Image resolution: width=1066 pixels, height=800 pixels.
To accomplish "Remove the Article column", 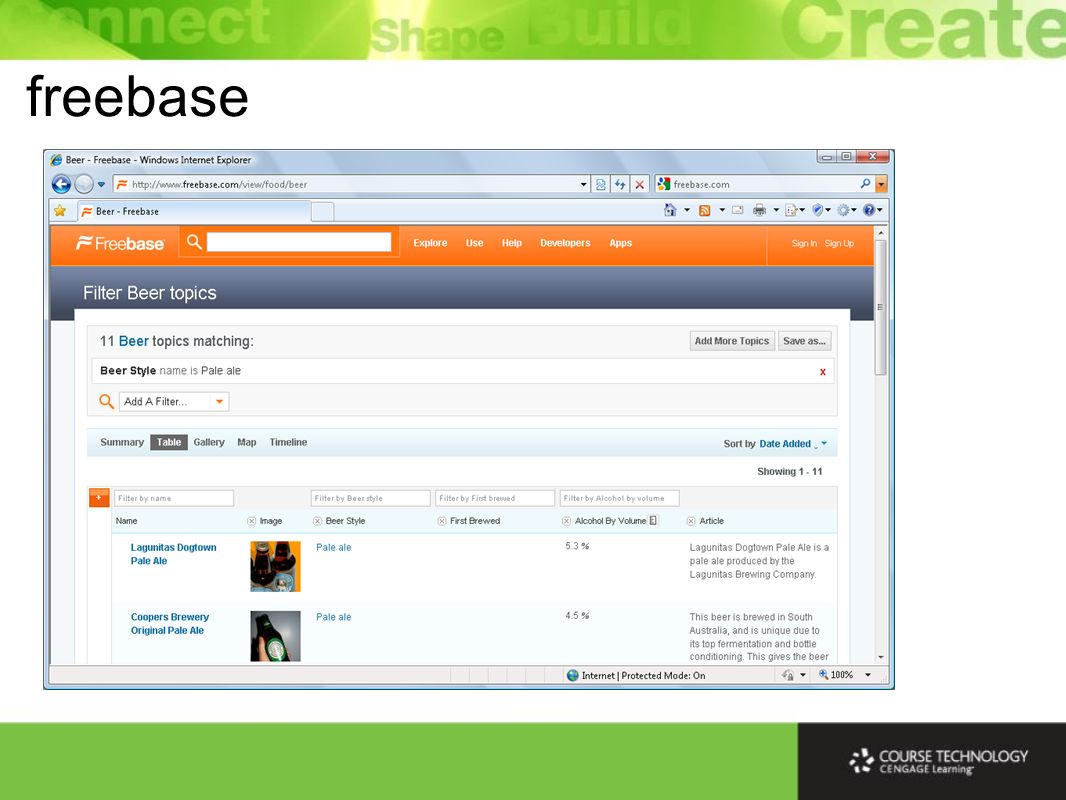I will 691,521.
